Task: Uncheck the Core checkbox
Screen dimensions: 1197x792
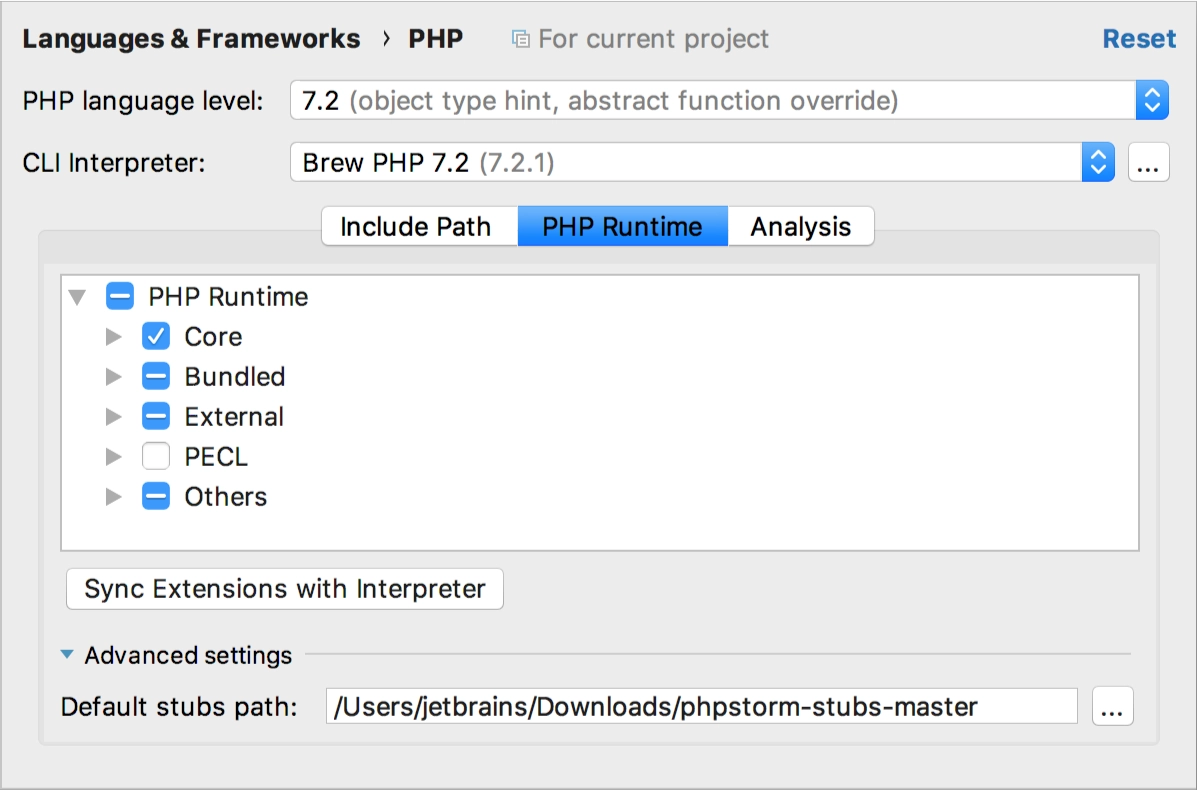Action: click(156, 336)
